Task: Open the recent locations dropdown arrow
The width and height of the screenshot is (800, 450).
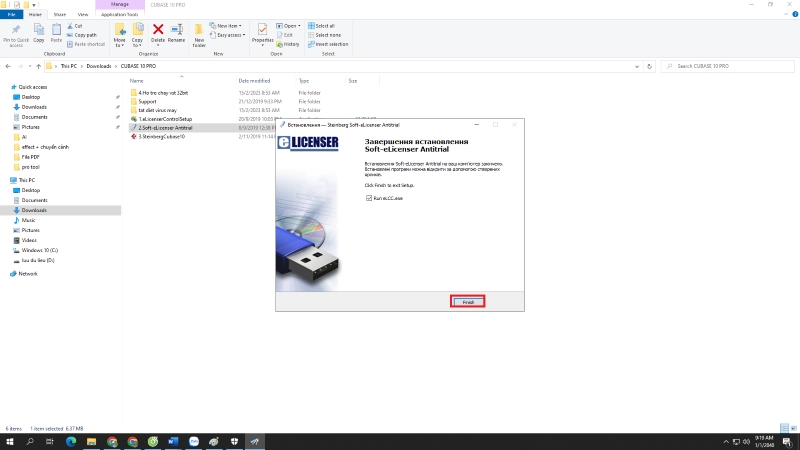Action: [30, 66]
